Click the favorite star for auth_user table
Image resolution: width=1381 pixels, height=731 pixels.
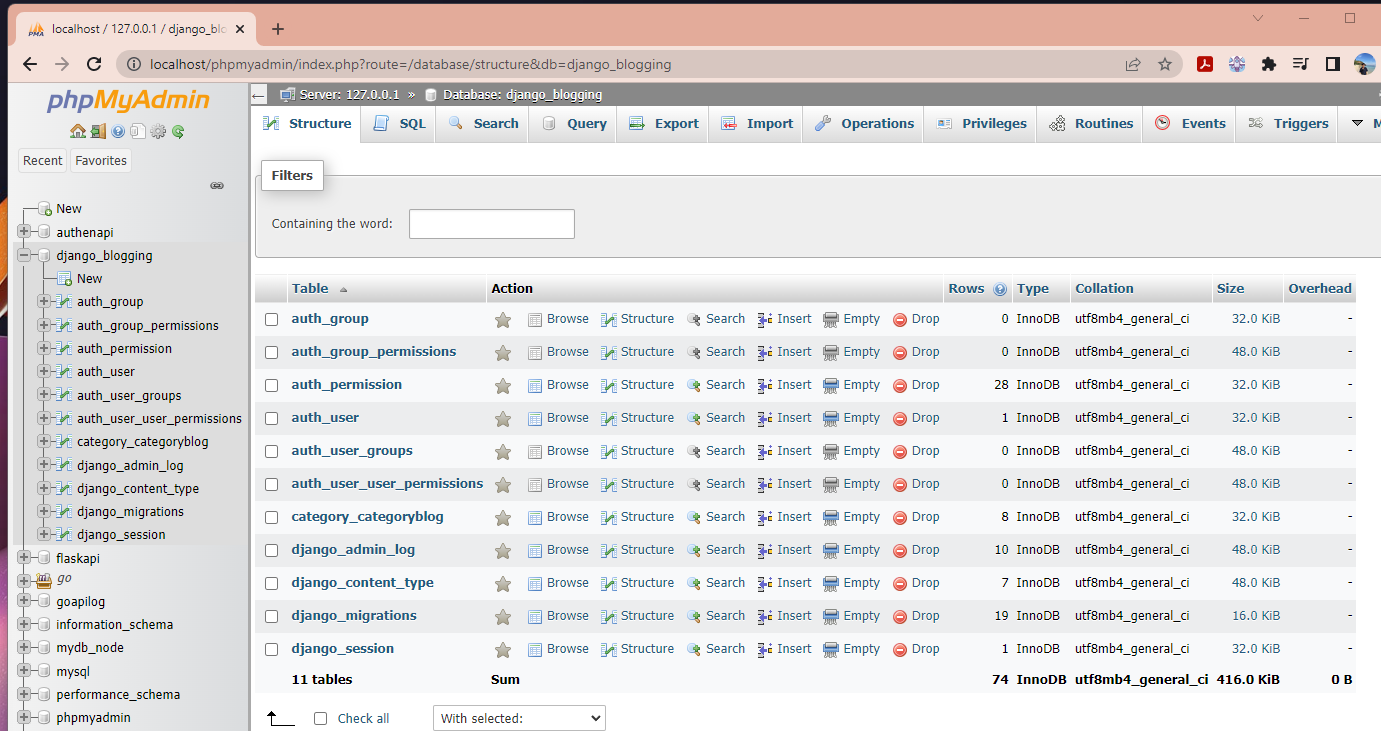[x=503, y=418]
